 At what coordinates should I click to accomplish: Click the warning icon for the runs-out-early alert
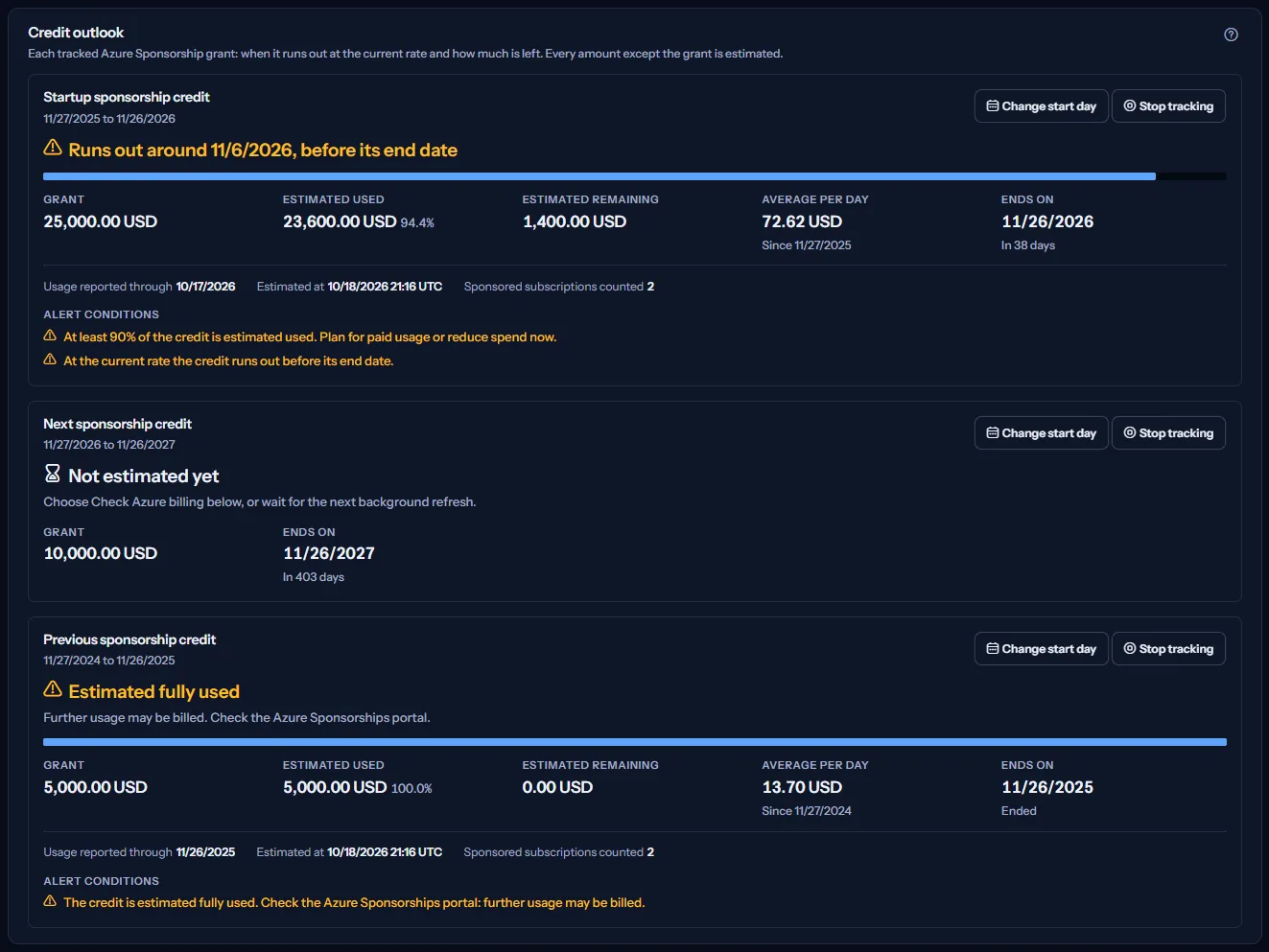click(x=50, y=360)
